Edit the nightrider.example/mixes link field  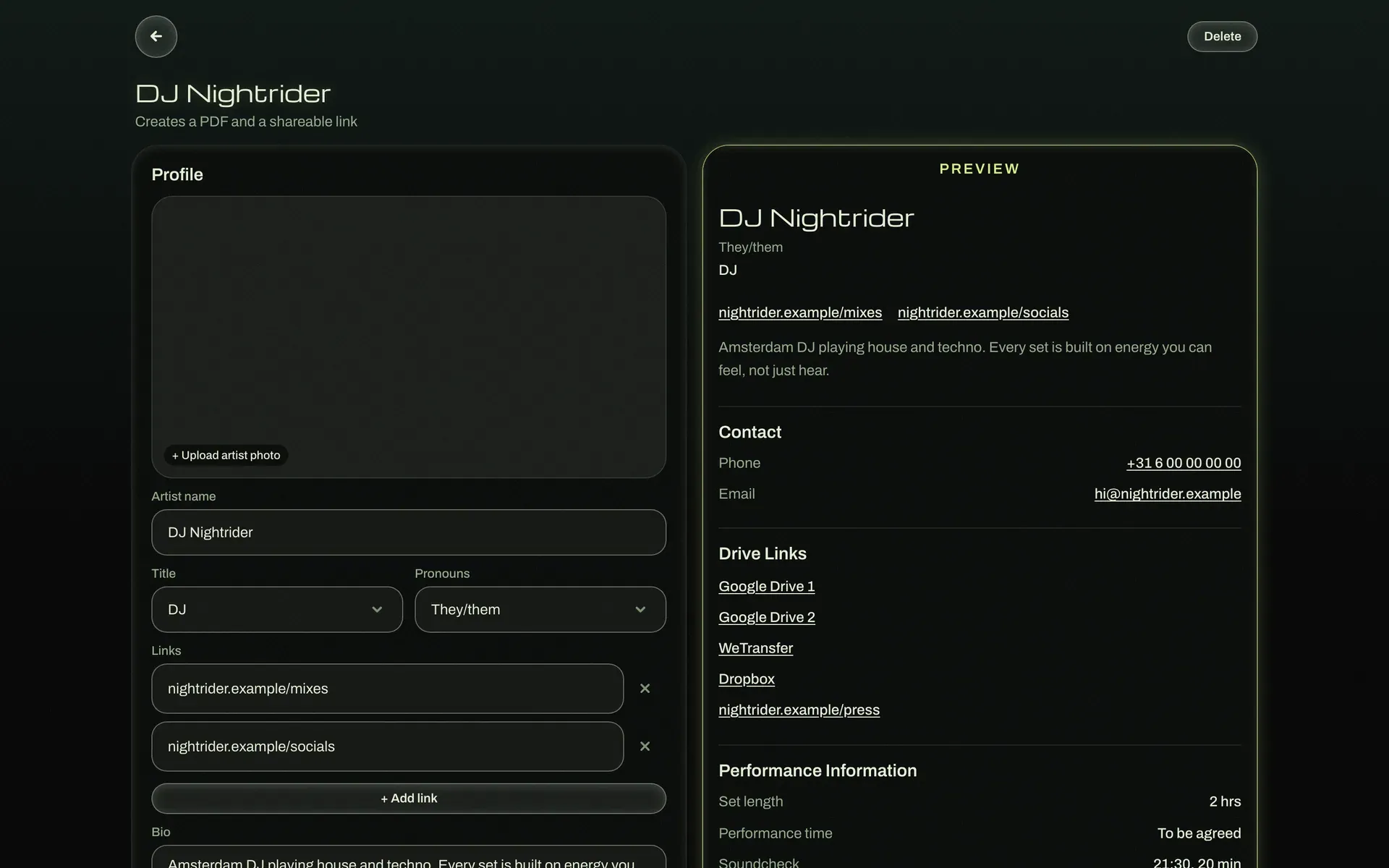click(388, 689)
